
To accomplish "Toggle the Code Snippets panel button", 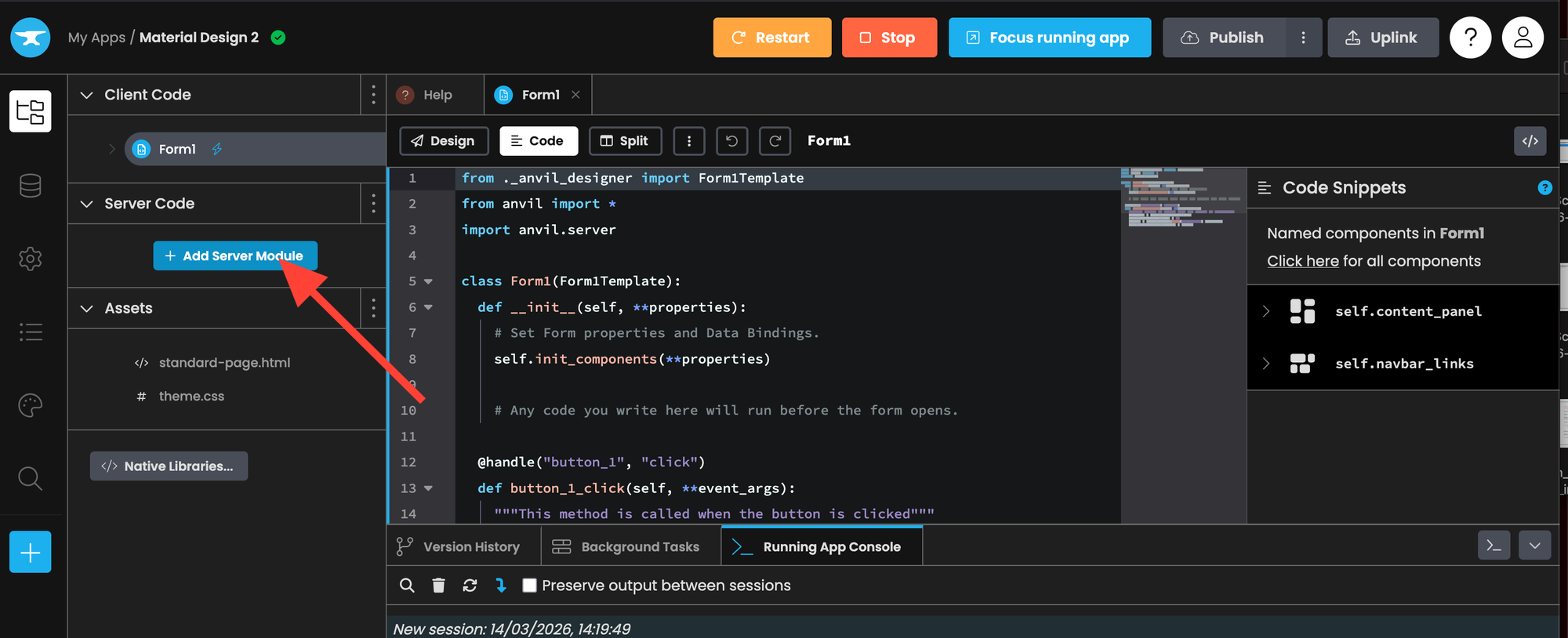I will (1530, 141).
